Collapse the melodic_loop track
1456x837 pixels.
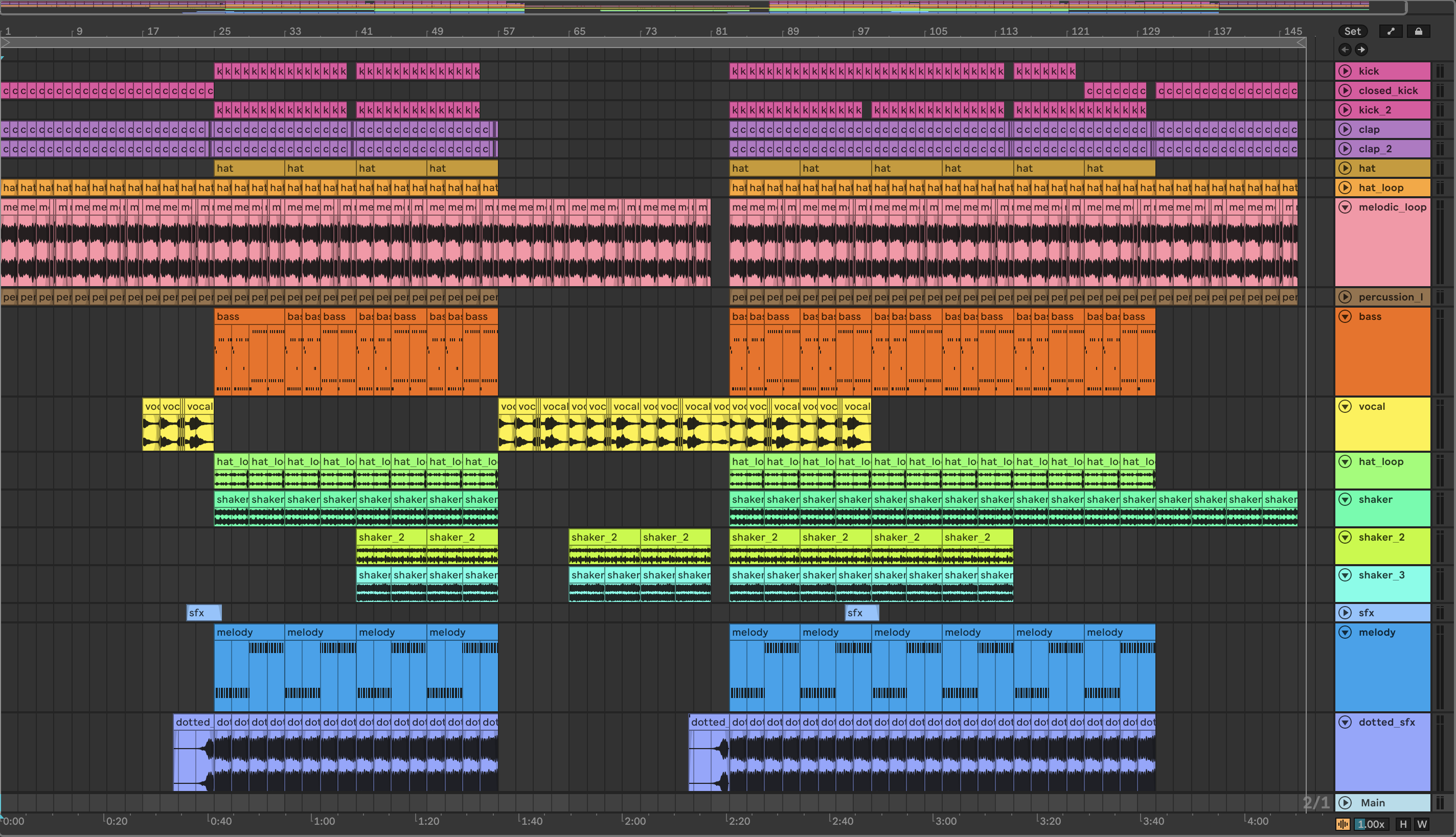1345,207
